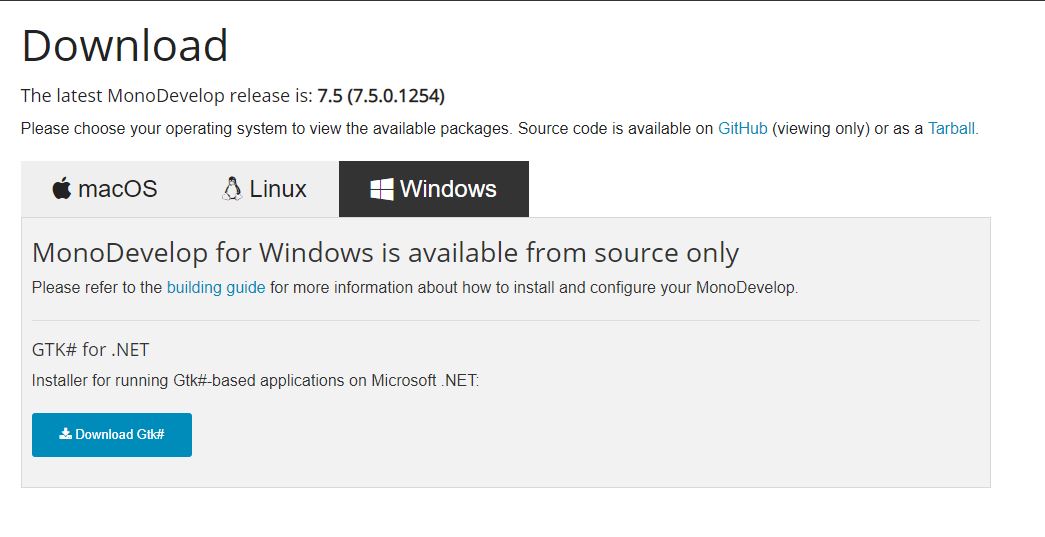1045x537 pixels.
Task: Click the 7.5 (7.5.0.1254) version number
Action: click(381, 97)
